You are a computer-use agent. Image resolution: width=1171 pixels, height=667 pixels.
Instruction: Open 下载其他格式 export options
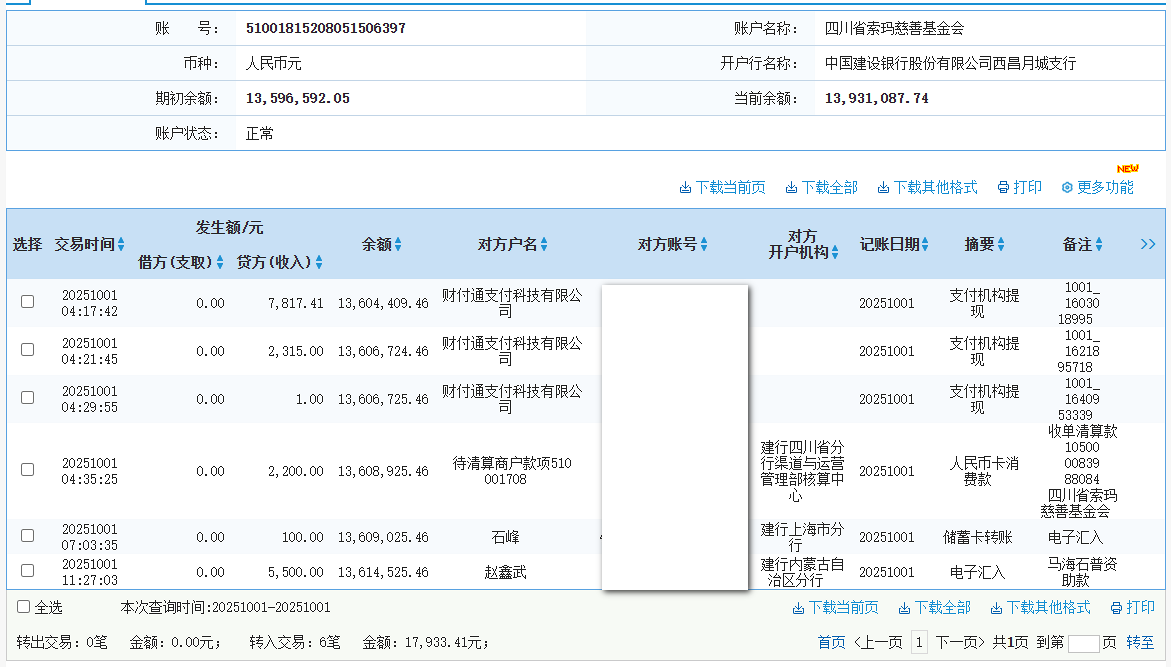pos(884,186)
